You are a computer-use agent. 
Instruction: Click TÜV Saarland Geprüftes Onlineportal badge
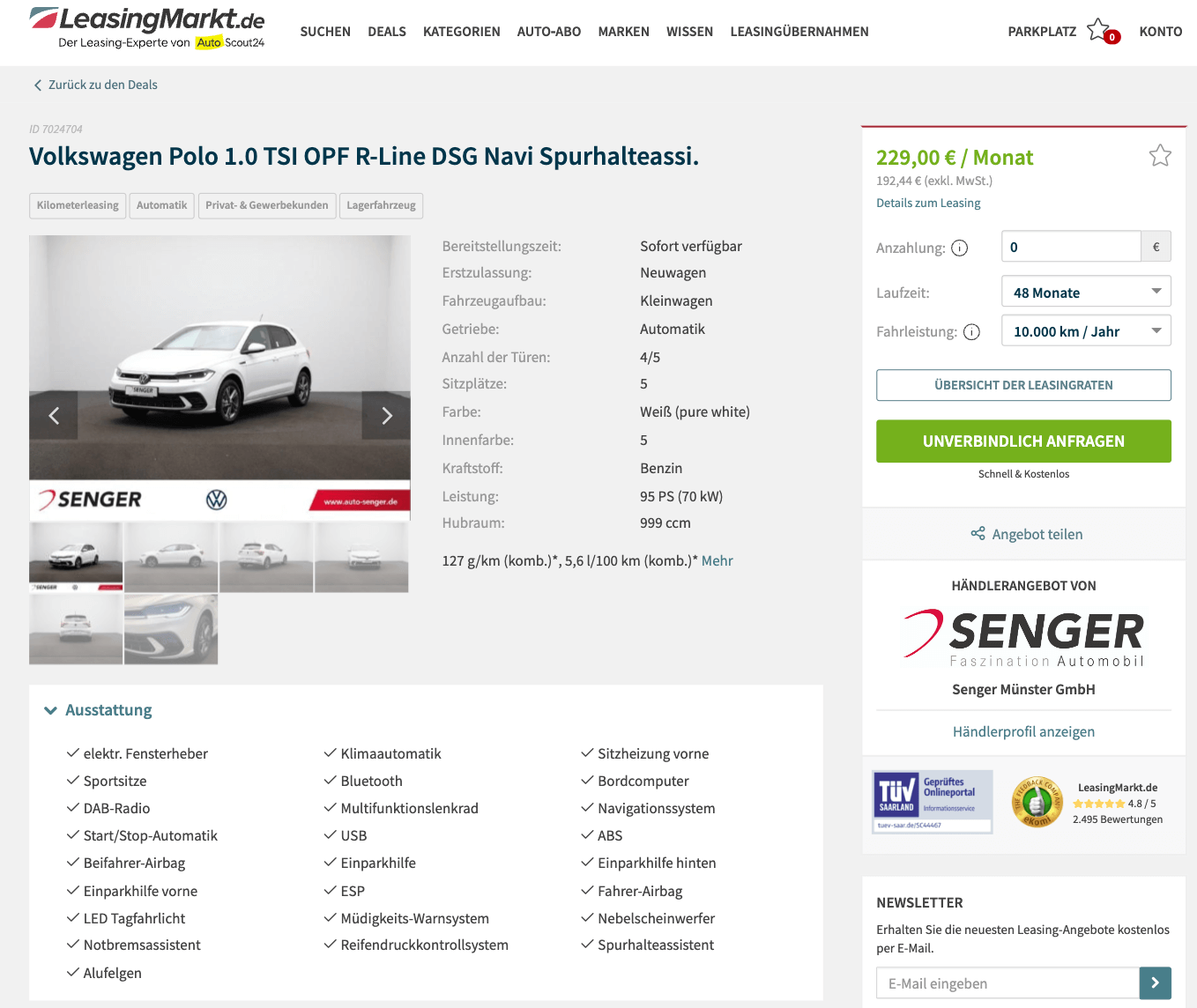click(x=933, y=802)
